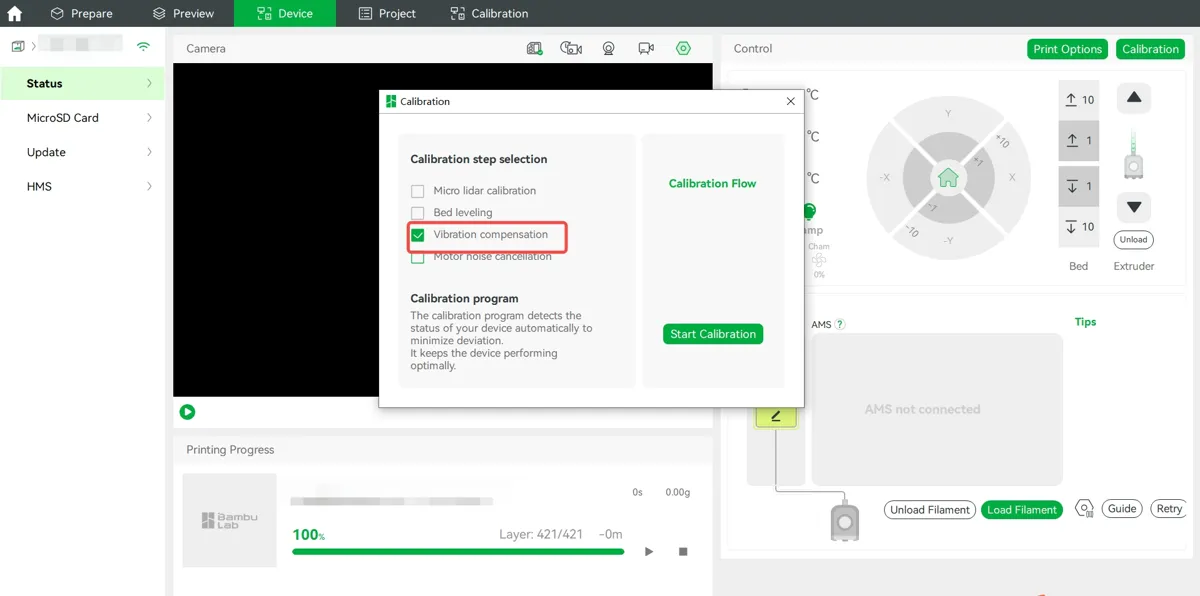Viewport: 1200px width, 596px height.
Task: Click the green print progress bar
Action: click(458, 551)
